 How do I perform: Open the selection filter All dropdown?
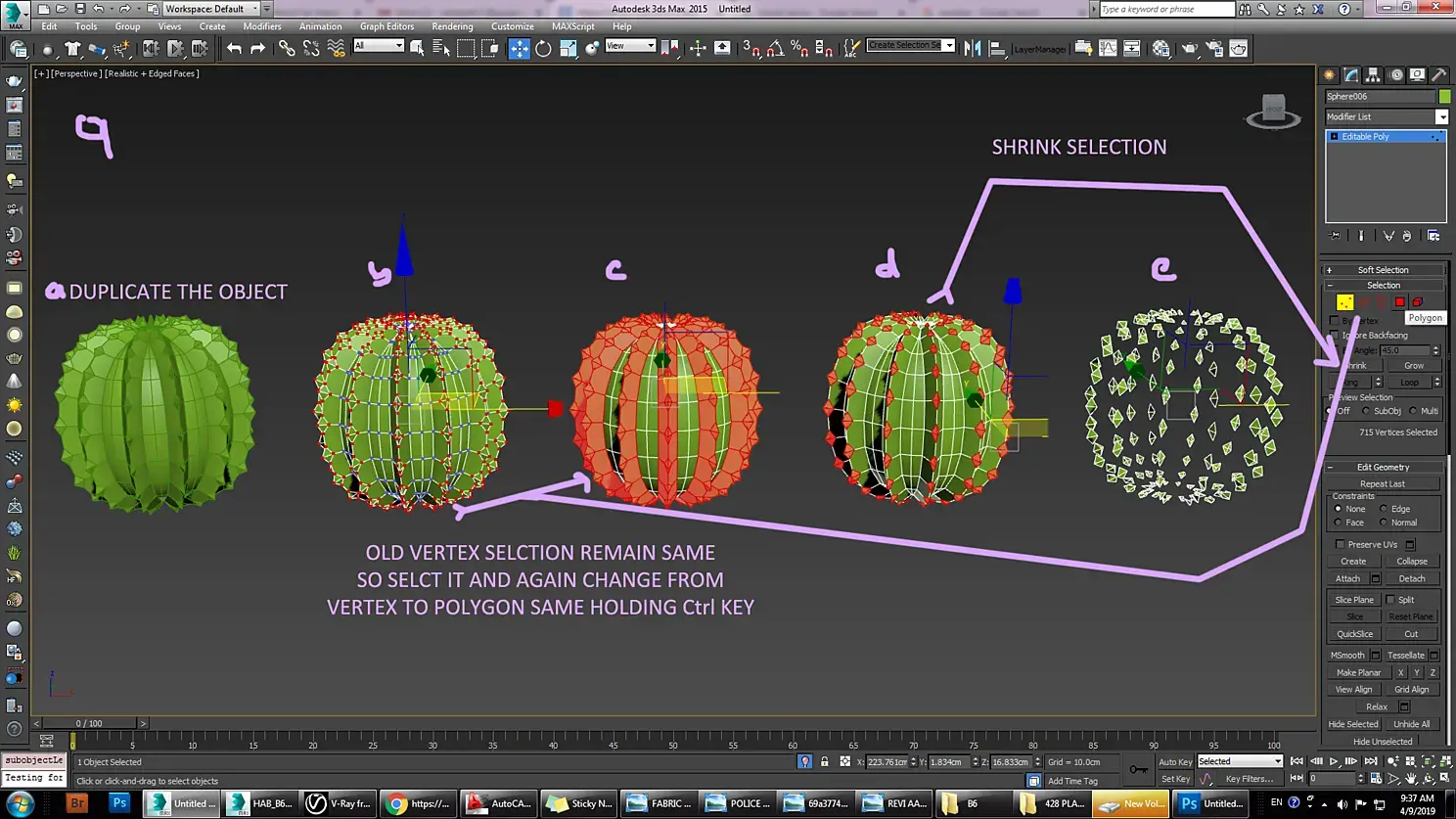tap(379, 46)
